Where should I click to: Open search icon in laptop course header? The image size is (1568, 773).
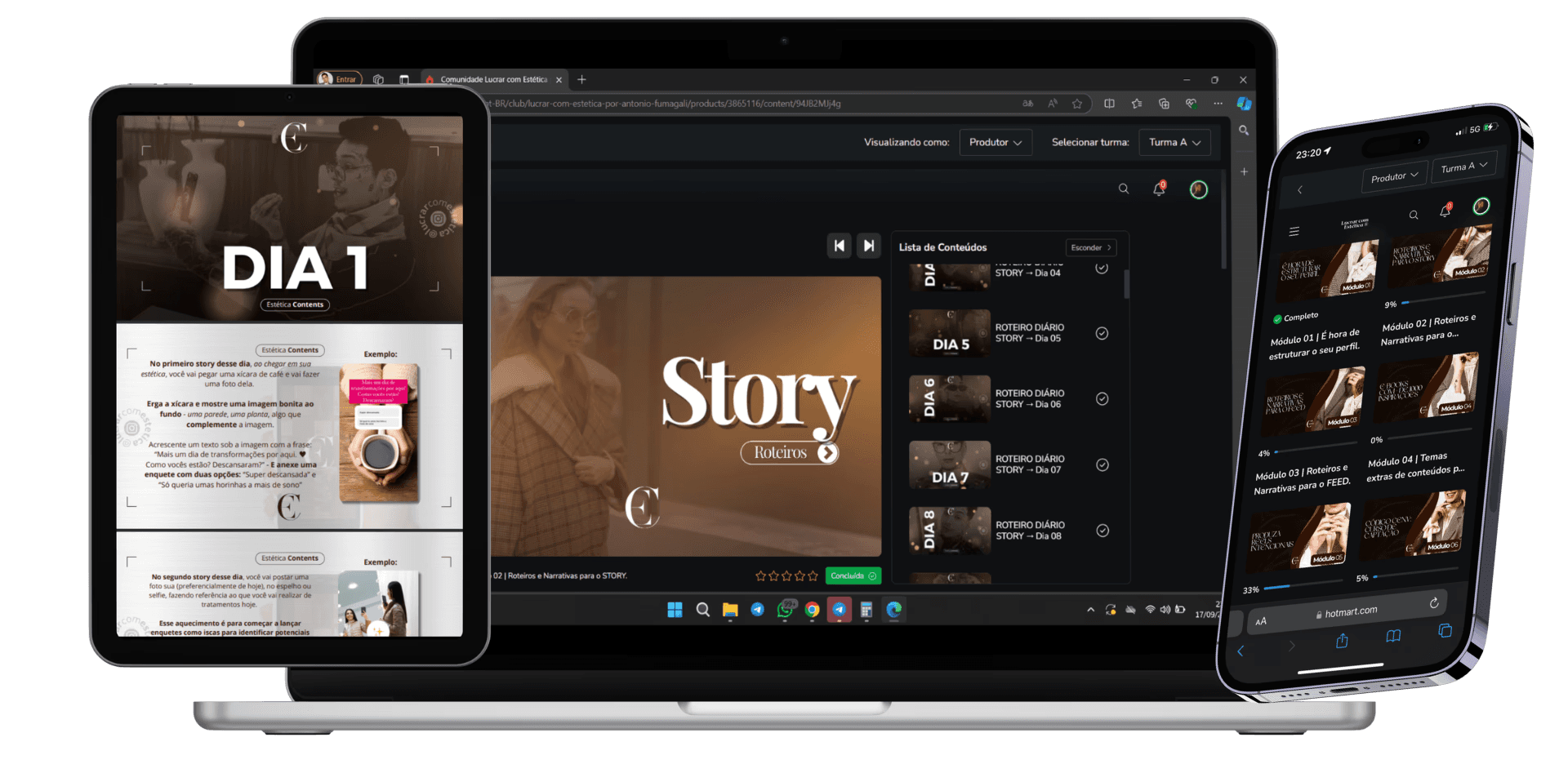click(1124, 189)
